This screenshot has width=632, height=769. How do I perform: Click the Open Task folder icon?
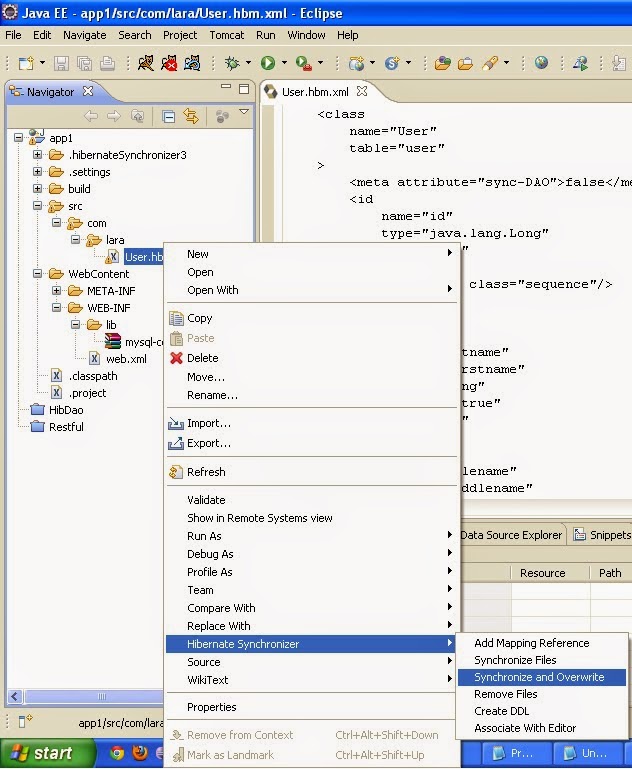(465, 63)
